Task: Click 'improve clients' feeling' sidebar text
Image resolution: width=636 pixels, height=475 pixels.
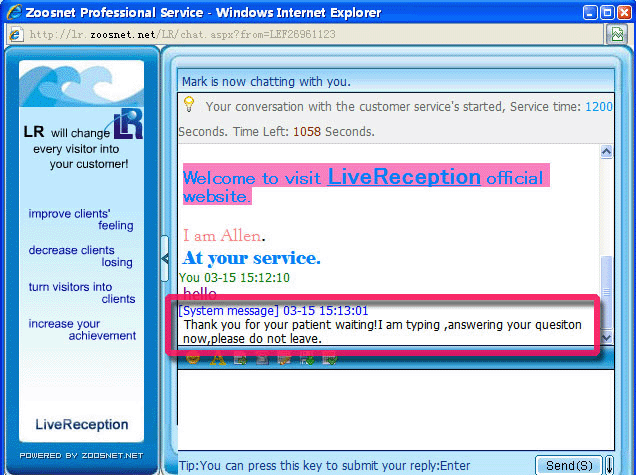Action: pyautogui.click(x=81, y=219)
